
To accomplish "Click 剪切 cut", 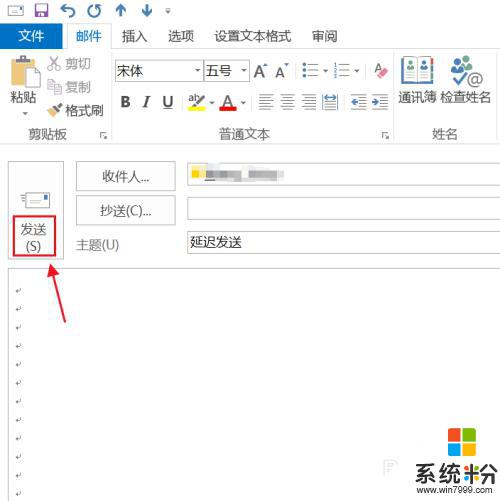I will [69, 63].
